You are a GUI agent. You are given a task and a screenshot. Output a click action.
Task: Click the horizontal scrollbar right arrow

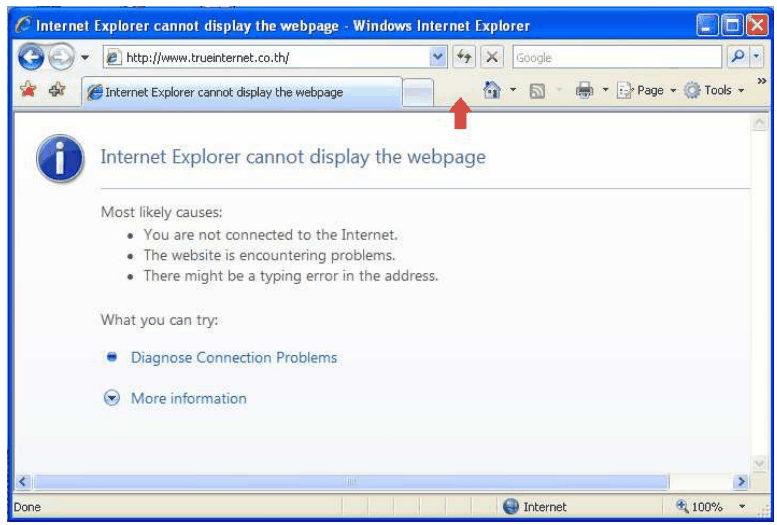point(741,481)
